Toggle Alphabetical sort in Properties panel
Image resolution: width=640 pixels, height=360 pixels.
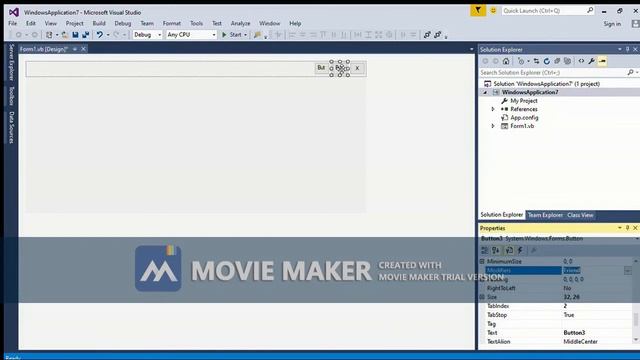[496, 250]
